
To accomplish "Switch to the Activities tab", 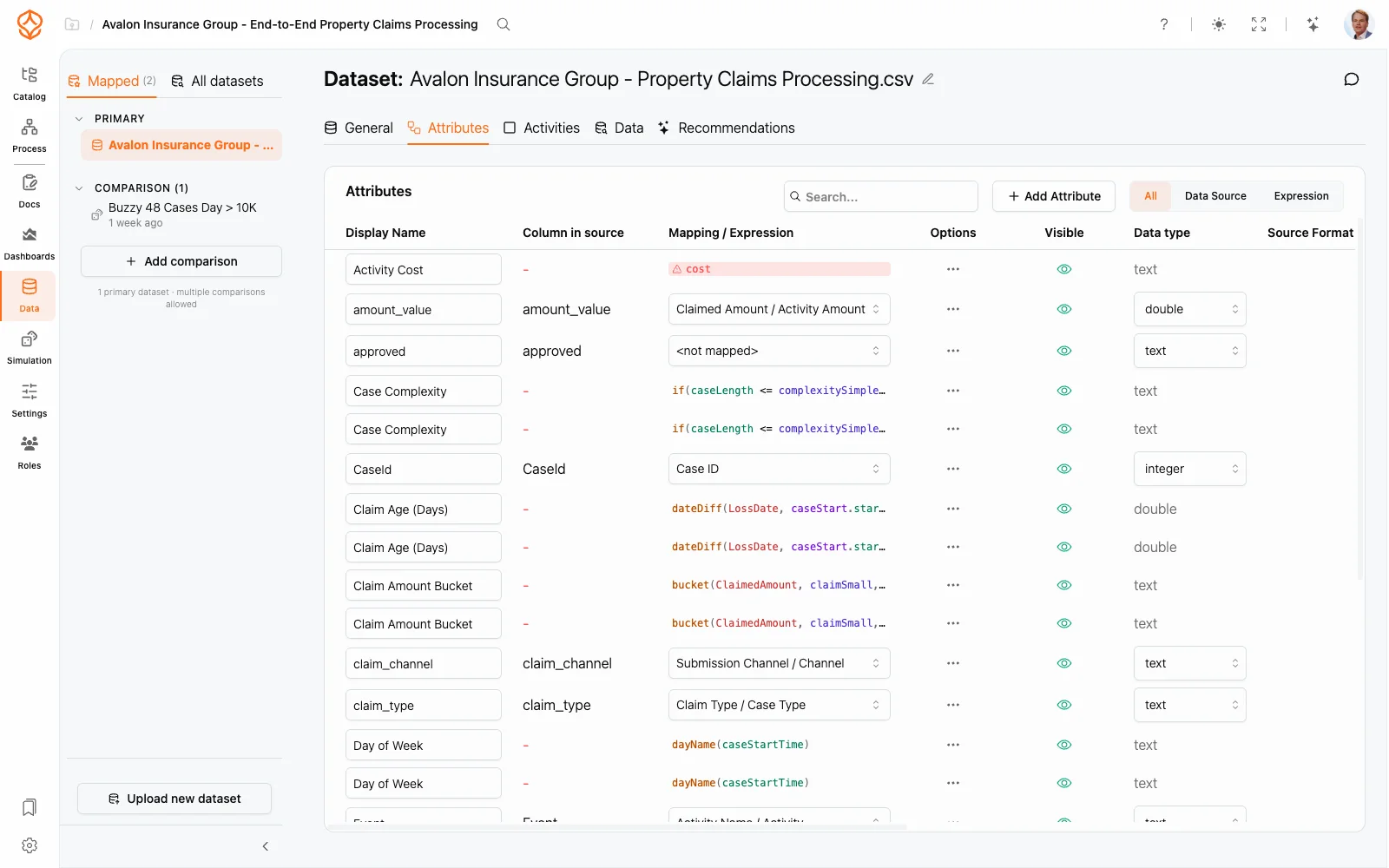I will (x=542, y=128).
